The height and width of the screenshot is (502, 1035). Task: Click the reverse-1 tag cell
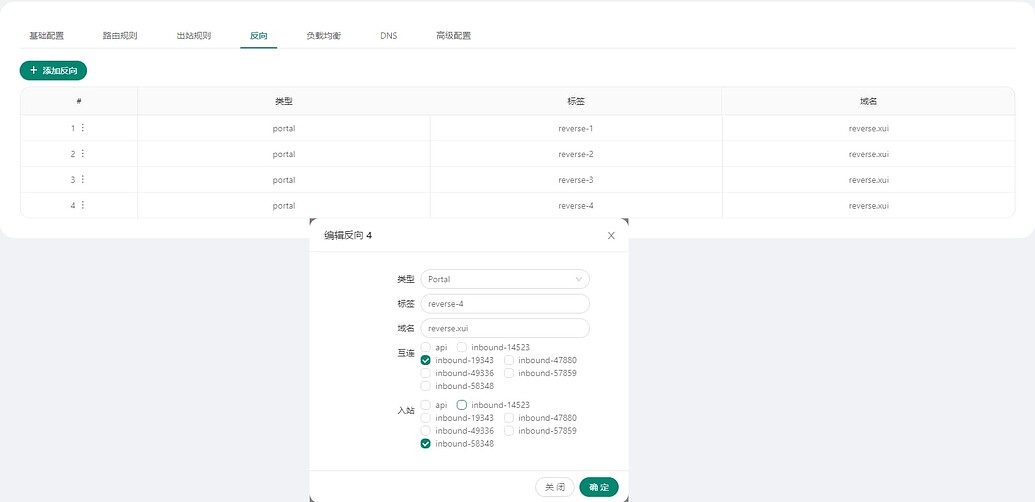tap(576, 129)
